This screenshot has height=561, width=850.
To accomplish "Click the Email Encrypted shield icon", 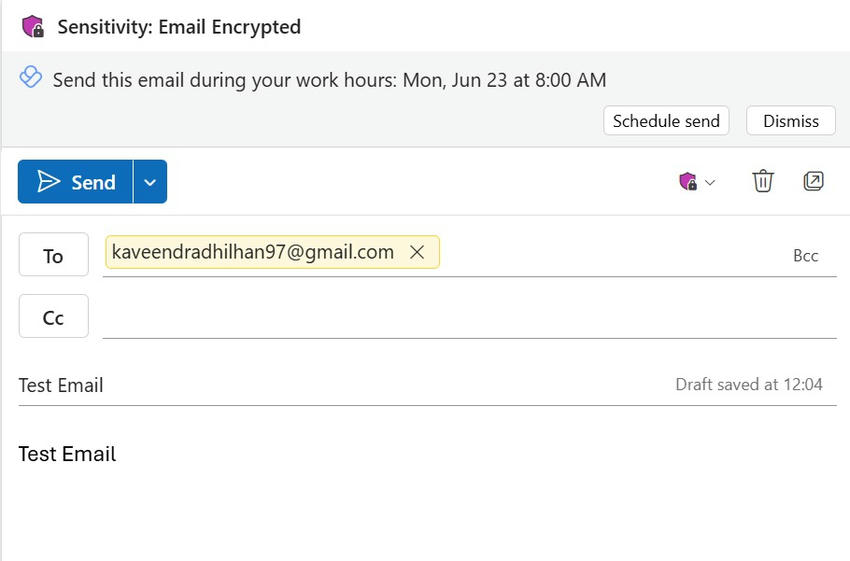I will click(x=33, y=27).
